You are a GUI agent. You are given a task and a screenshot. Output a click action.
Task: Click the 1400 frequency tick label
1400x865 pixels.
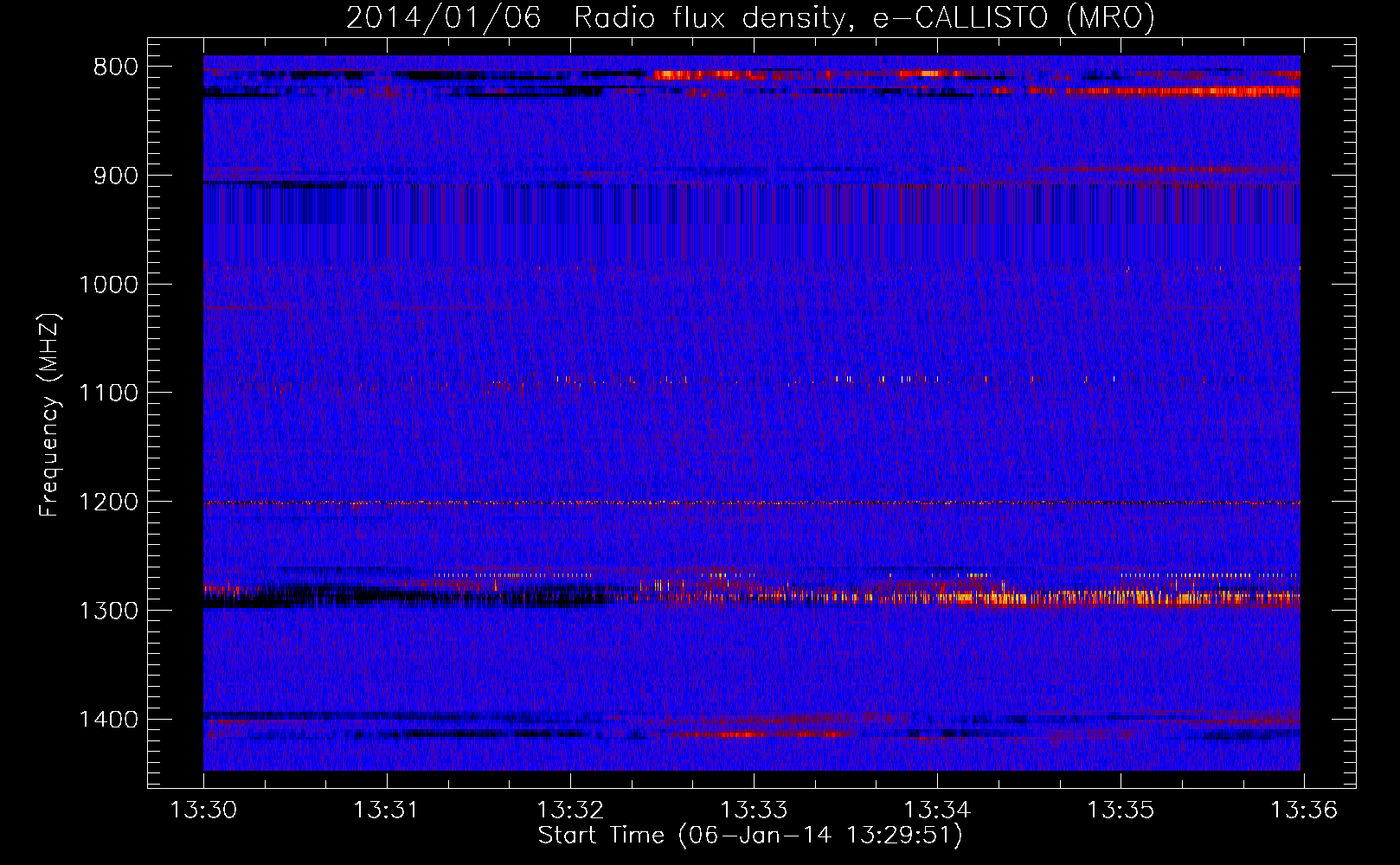tap(109, 720)
